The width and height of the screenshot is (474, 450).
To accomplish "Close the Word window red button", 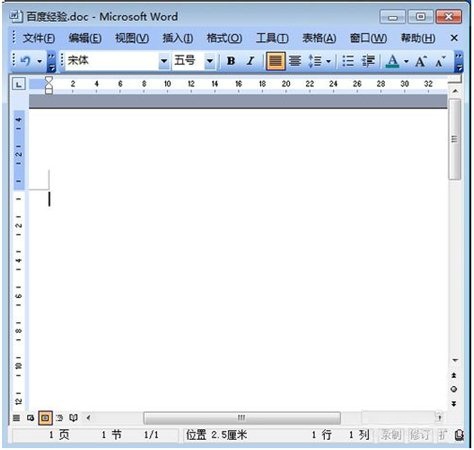I will (449, 17).
